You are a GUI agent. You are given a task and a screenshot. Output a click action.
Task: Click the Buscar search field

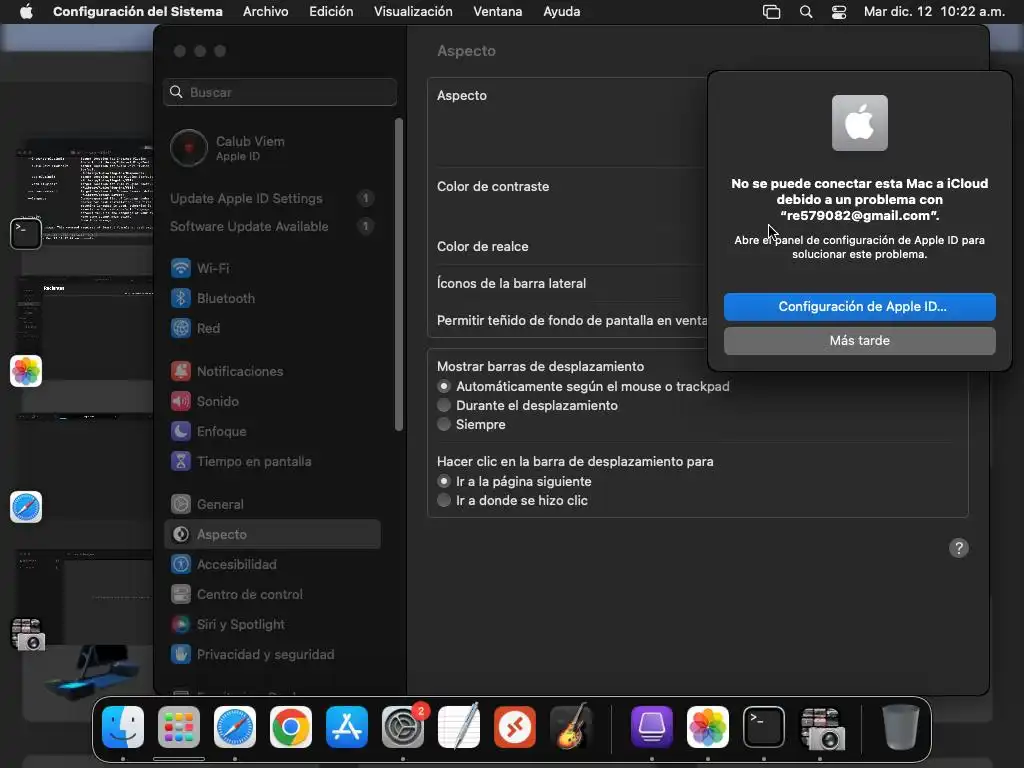click(x=280, y=92)
